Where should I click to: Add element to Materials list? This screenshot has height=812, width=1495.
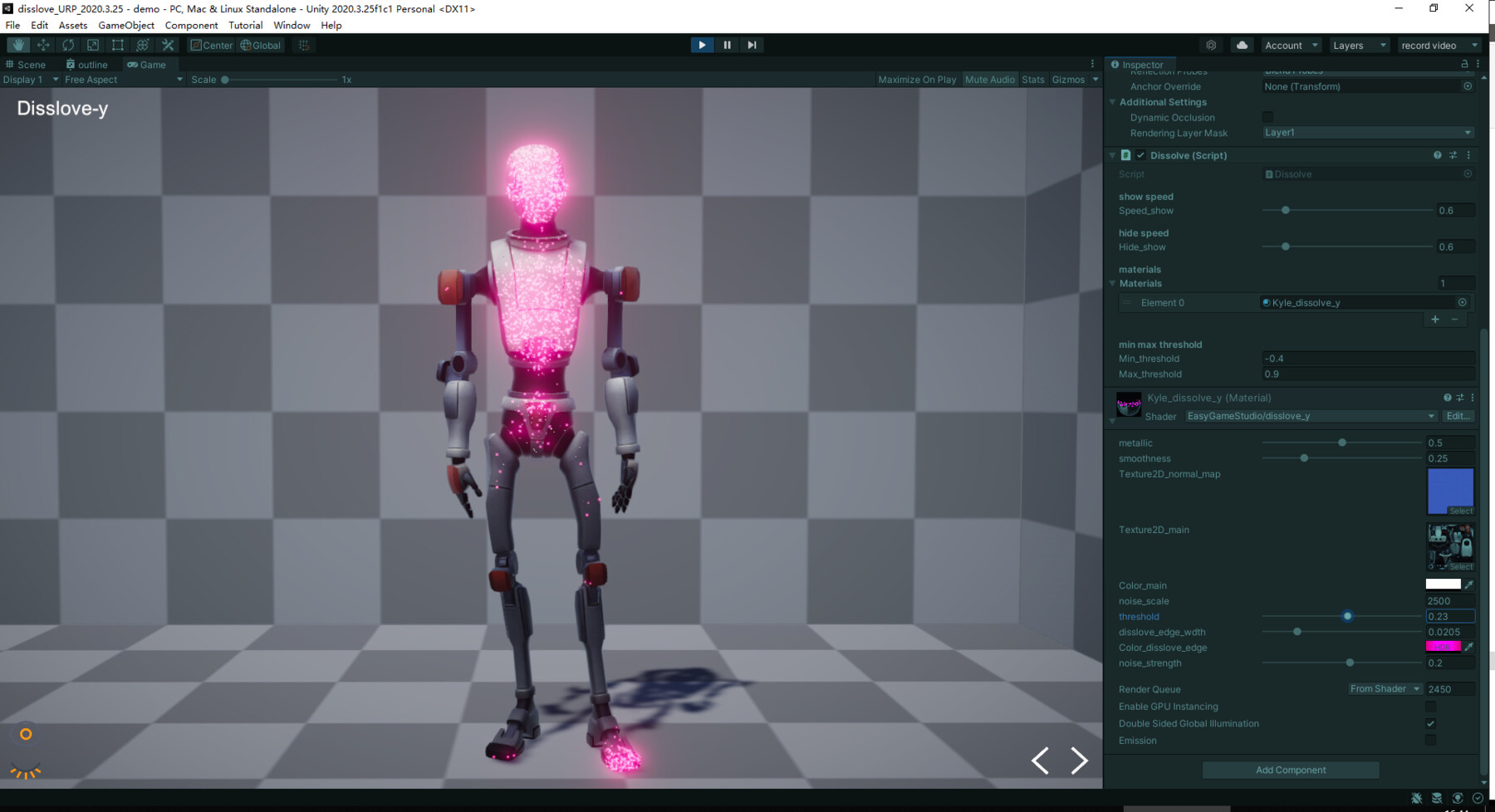1435,319
